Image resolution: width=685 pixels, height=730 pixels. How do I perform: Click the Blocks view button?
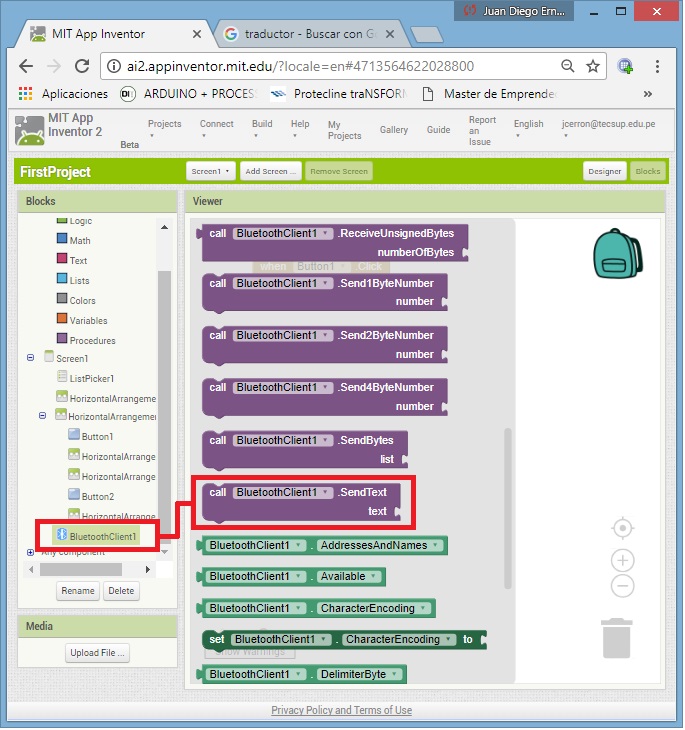[x=648, y=171]
